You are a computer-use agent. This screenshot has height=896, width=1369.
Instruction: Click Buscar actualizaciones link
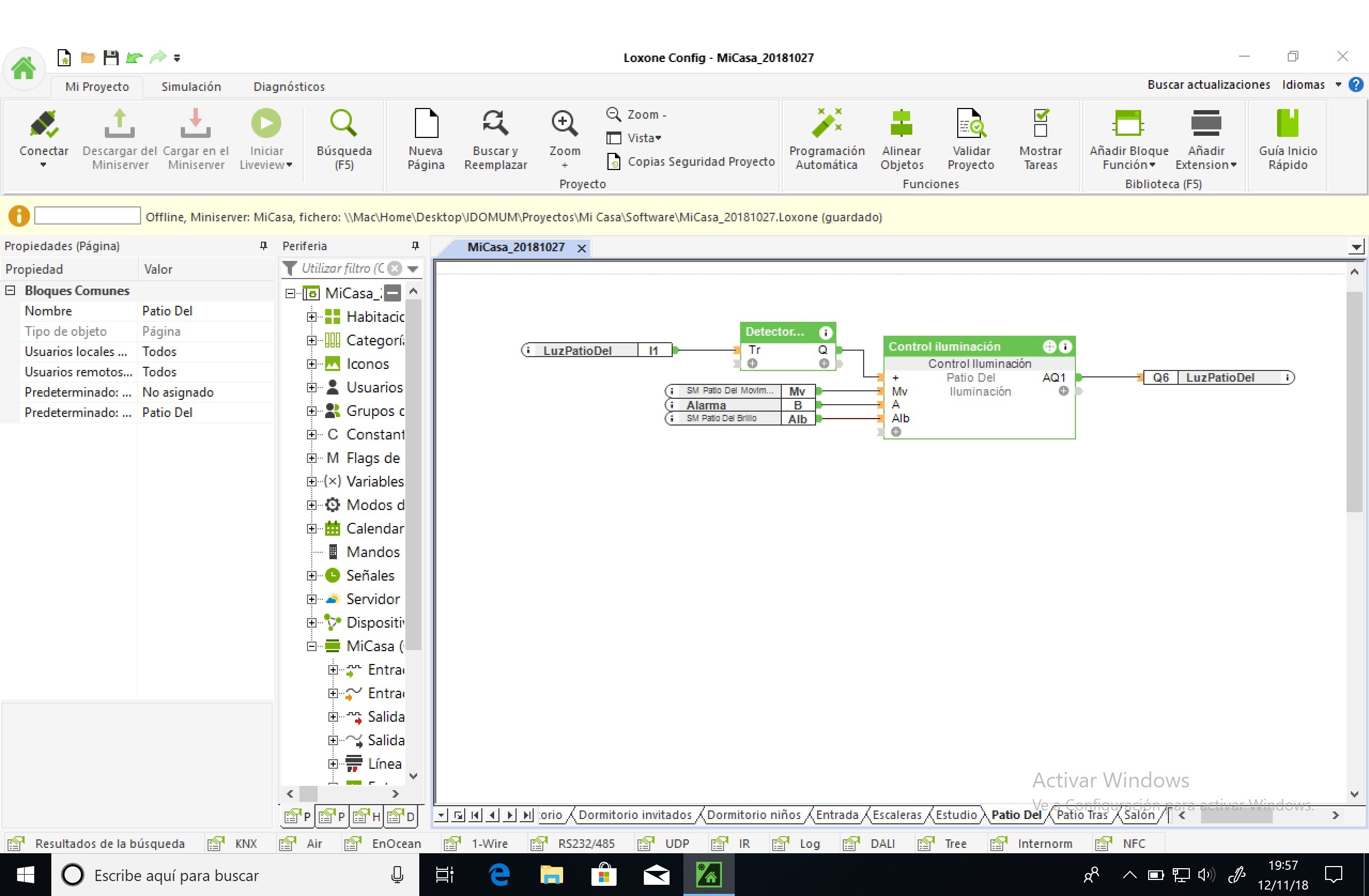click(x=1208, y=84)
